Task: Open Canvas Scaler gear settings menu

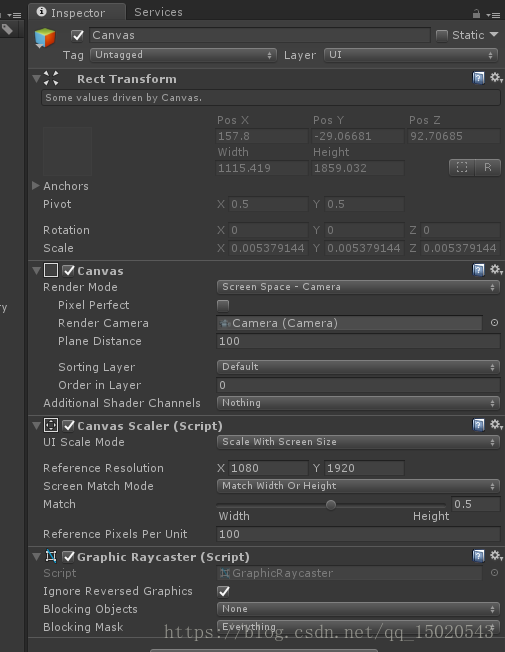Action: 495,425
